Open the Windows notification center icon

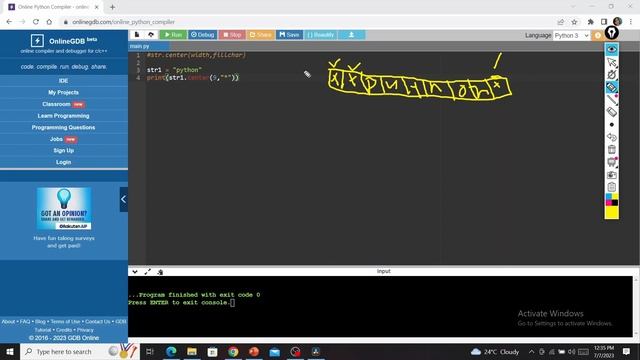click(x=626, y=351)
